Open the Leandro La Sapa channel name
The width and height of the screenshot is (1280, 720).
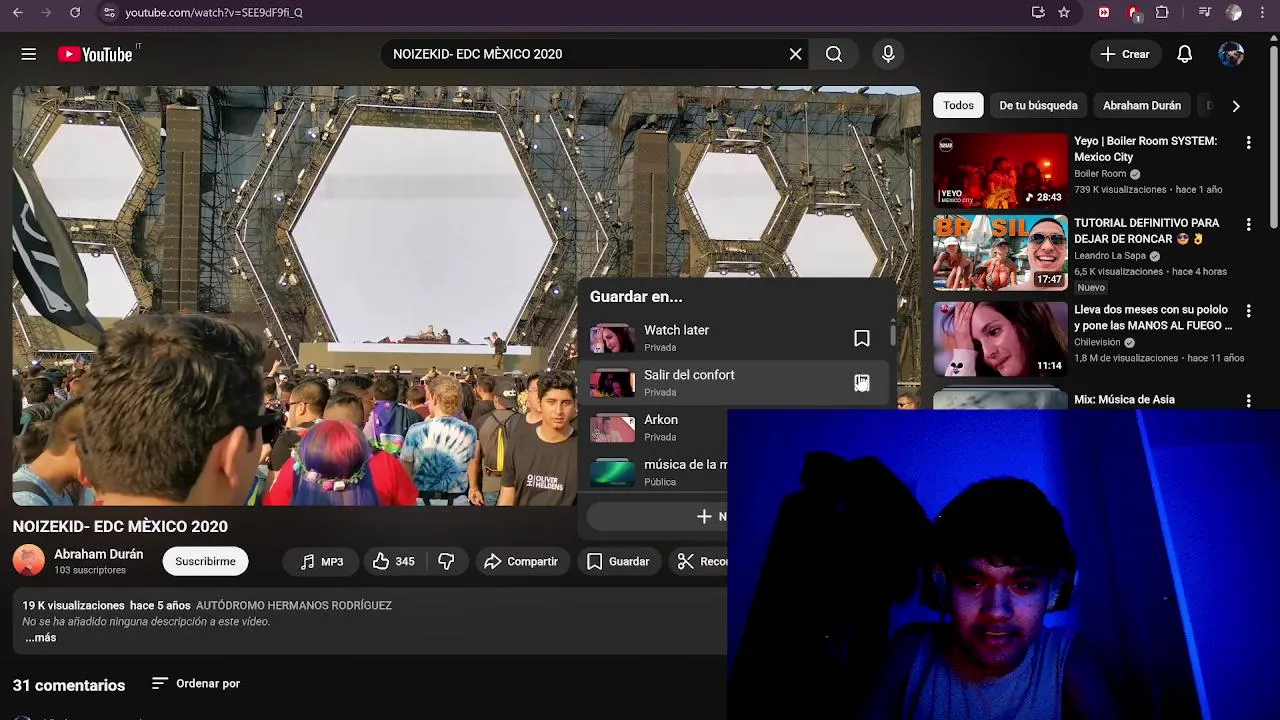click(1110, 256)
